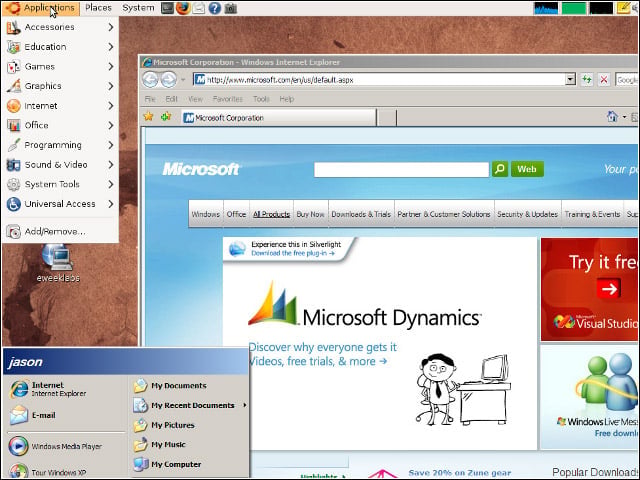Click the screenshot camera icon in panel
640x480 pixels.
coord(231,8)
